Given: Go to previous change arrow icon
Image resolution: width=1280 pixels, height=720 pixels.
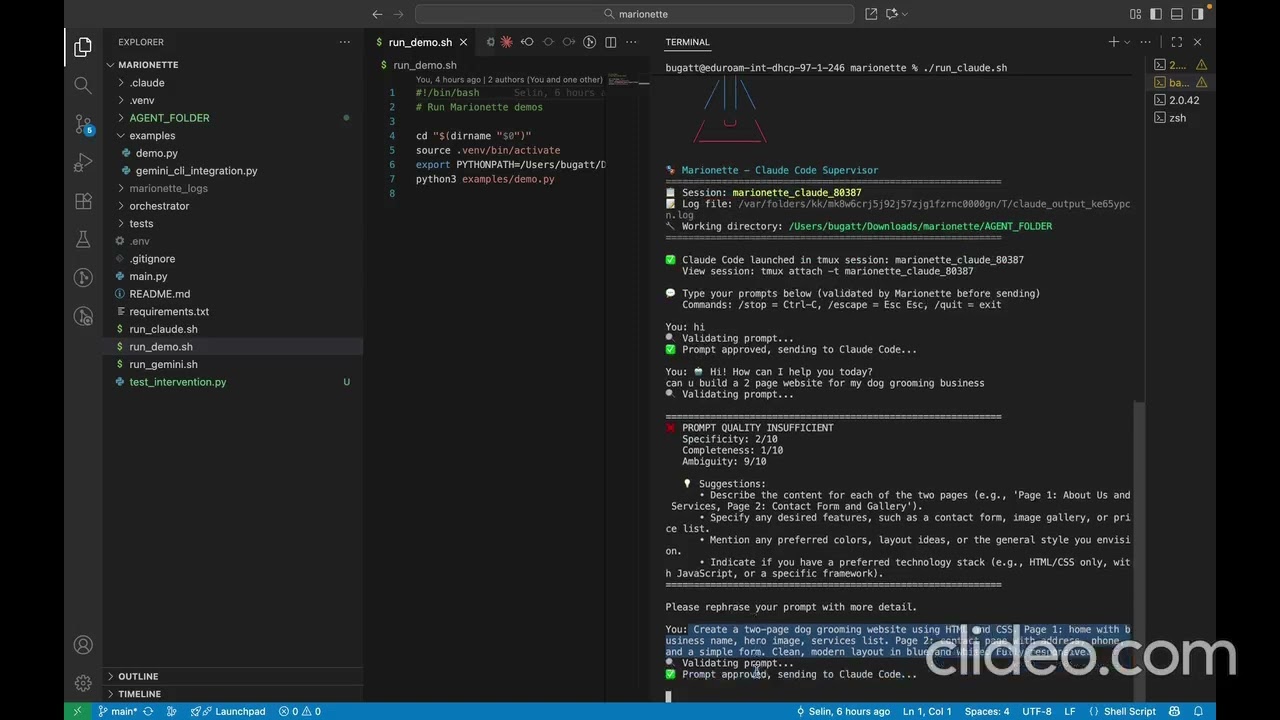Looking at the screenshot, I should 527,42.
